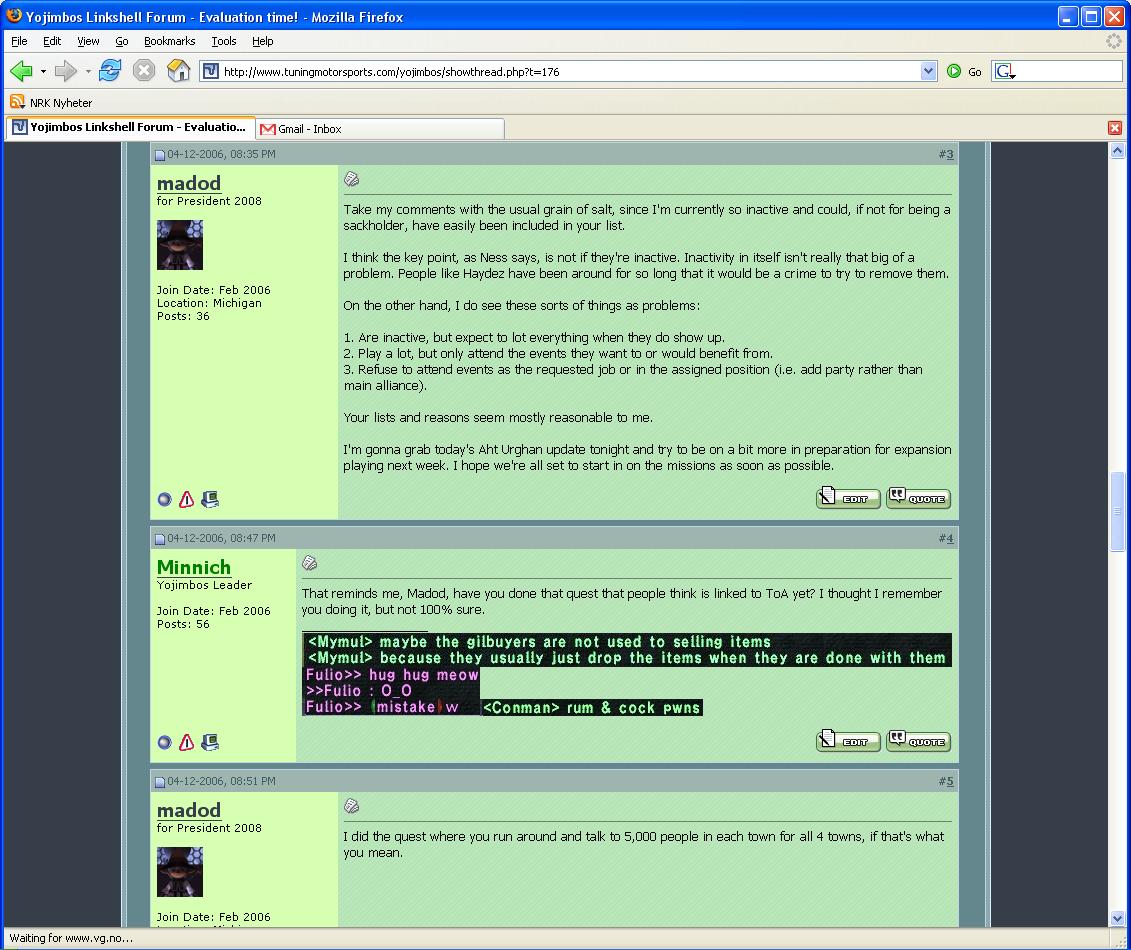Click IP address icon under madod's first post
1131x950 pixels.
coord(210,500)
